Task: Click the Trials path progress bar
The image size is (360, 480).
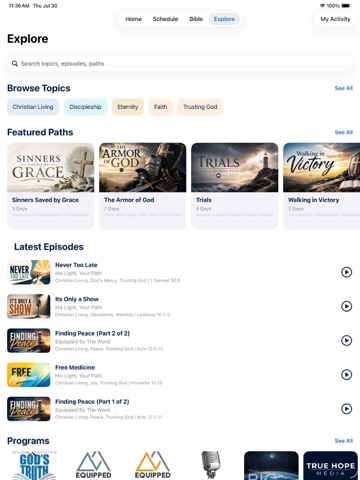Action: click(x=235, y=215)
